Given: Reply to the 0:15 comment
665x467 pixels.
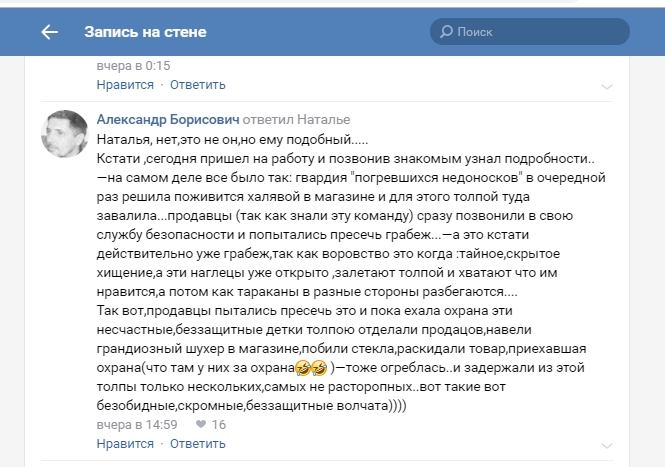Looking at the screenshot, I should click(x=198, y=85).
